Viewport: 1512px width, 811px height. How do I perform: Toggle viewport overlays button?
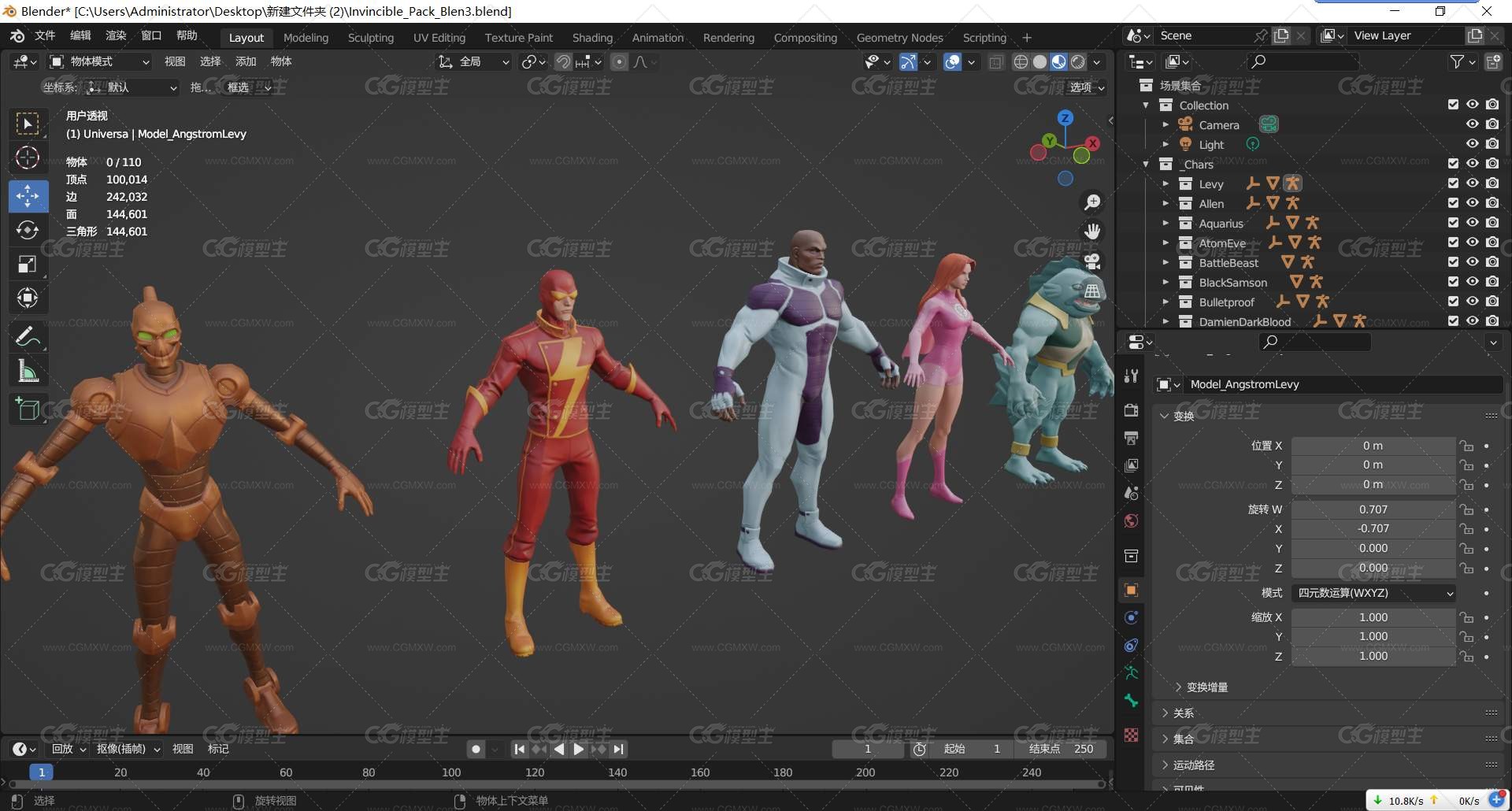tap(952, 62)
